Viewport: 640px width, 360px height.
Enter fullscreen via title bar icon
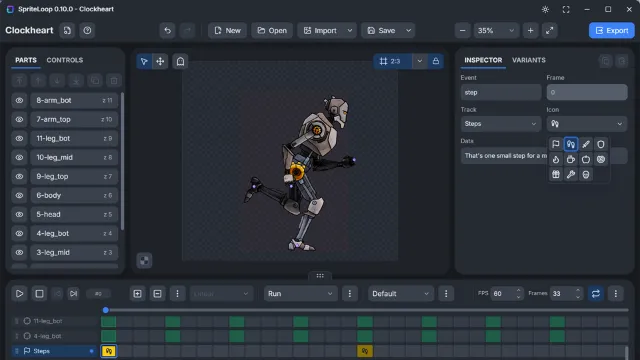pos(566,9)
